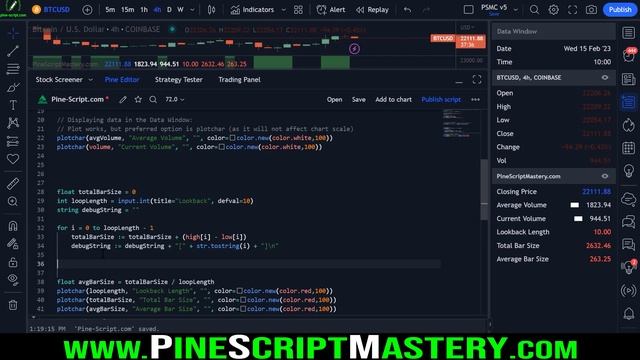Open the patterns tool group
Screen dimensions: 640x360
13,123
